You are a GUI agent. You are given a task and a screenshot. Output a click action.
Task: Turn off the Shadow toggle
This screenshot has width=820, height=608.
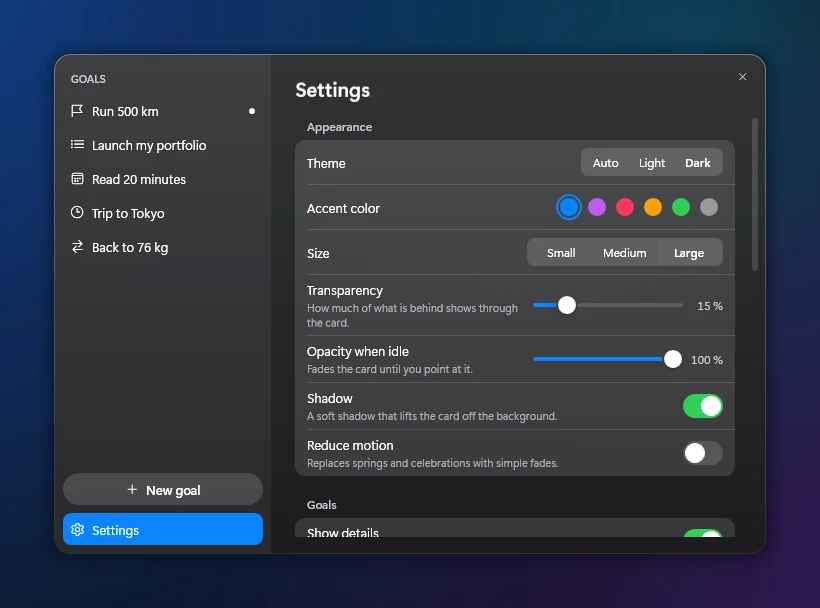[x=703, y=406]
